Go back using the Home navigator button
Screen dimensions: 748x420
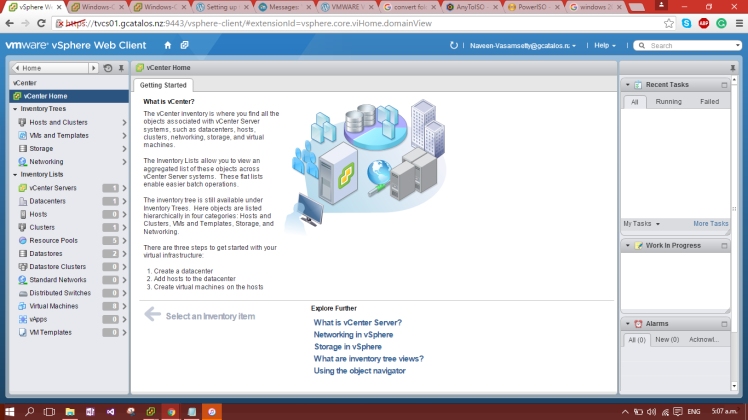pos(50,68)
